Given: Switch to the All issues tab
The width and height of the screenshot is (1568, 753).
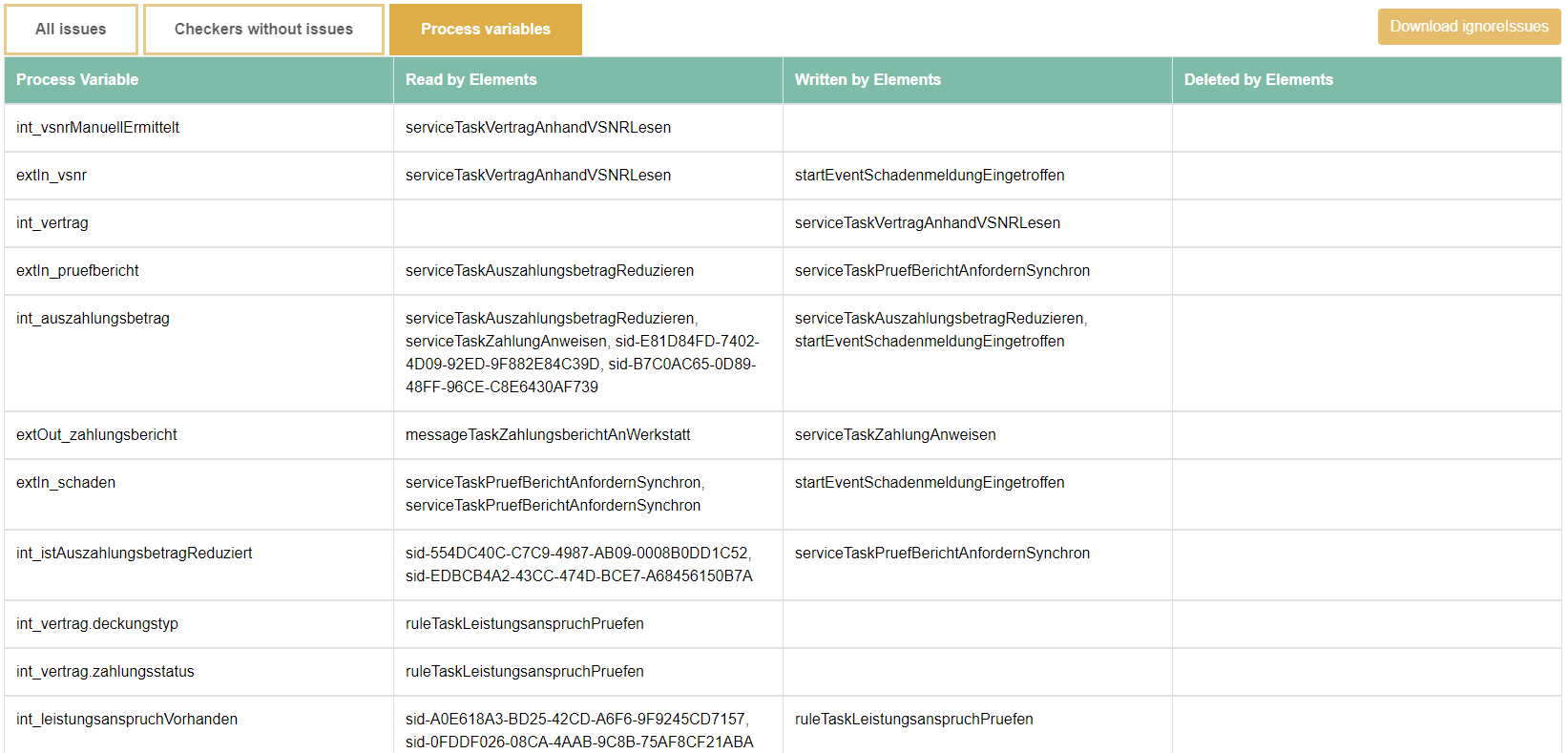Looking at the screenshot, I should click(x=71, y=30).
